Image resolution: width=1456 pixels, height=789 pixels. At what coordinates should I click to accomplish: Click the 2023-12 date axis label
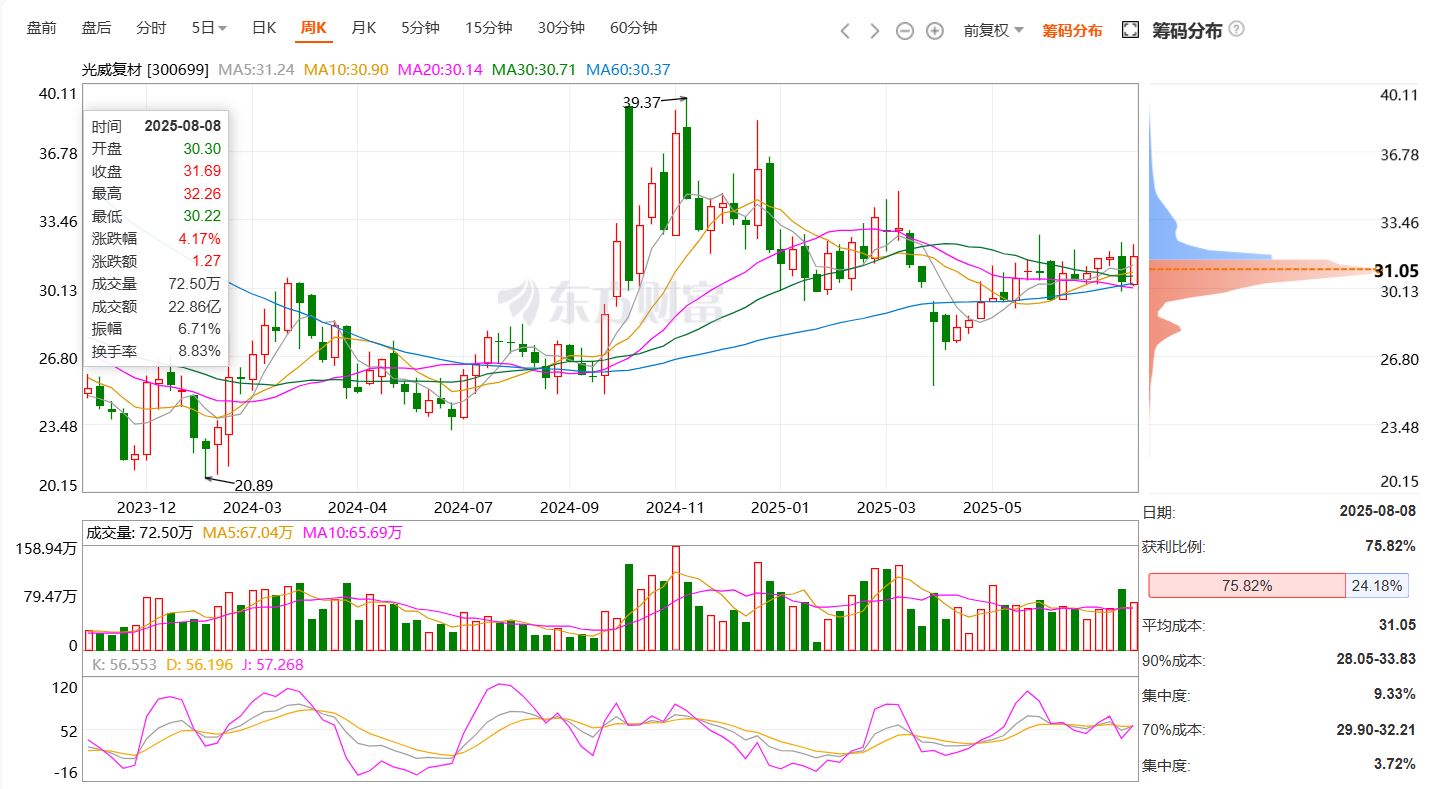(146, 507)
